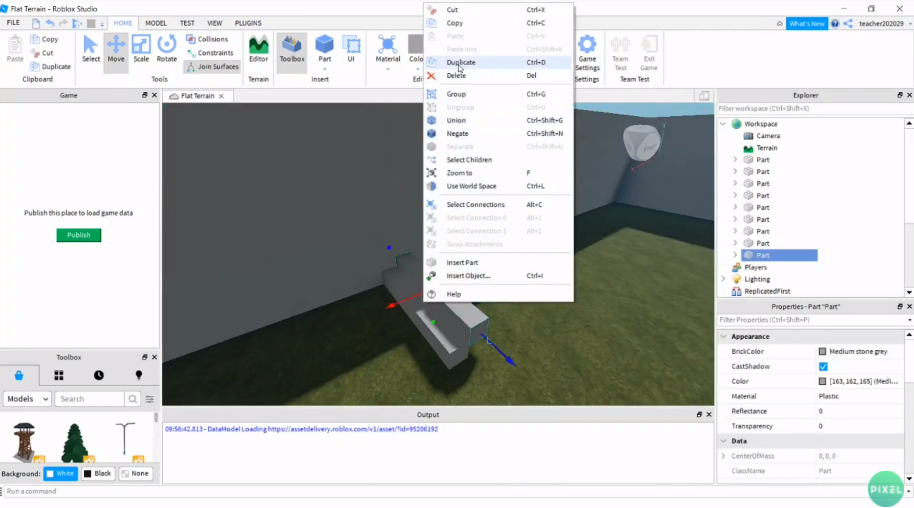Toggle Join Surfaces
The image size is (914, 508).
coord(212,66)
